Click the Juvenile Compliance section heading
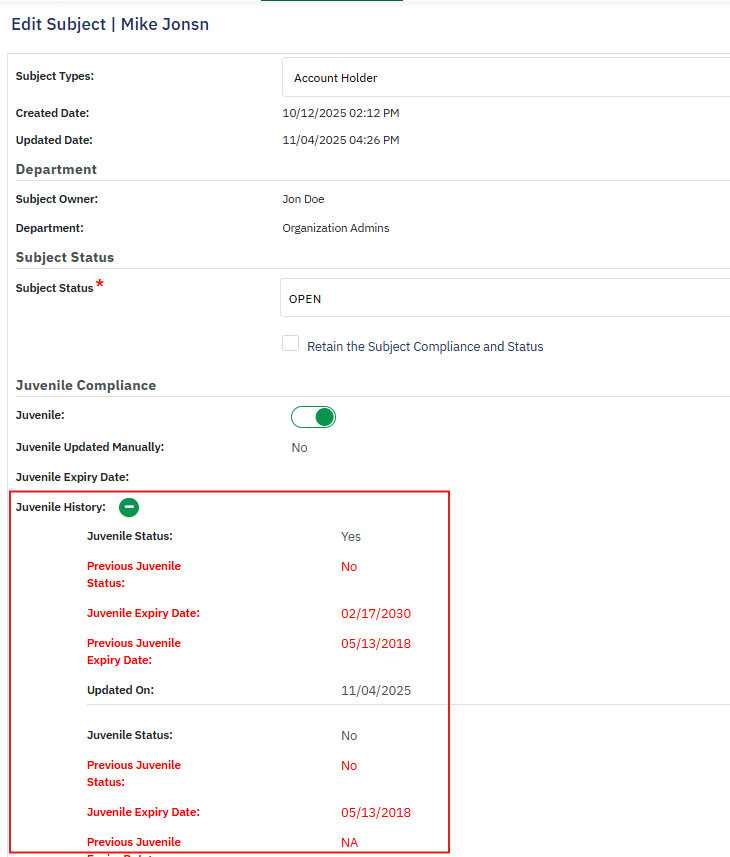 pyautogui.click(x=86, y=385)
